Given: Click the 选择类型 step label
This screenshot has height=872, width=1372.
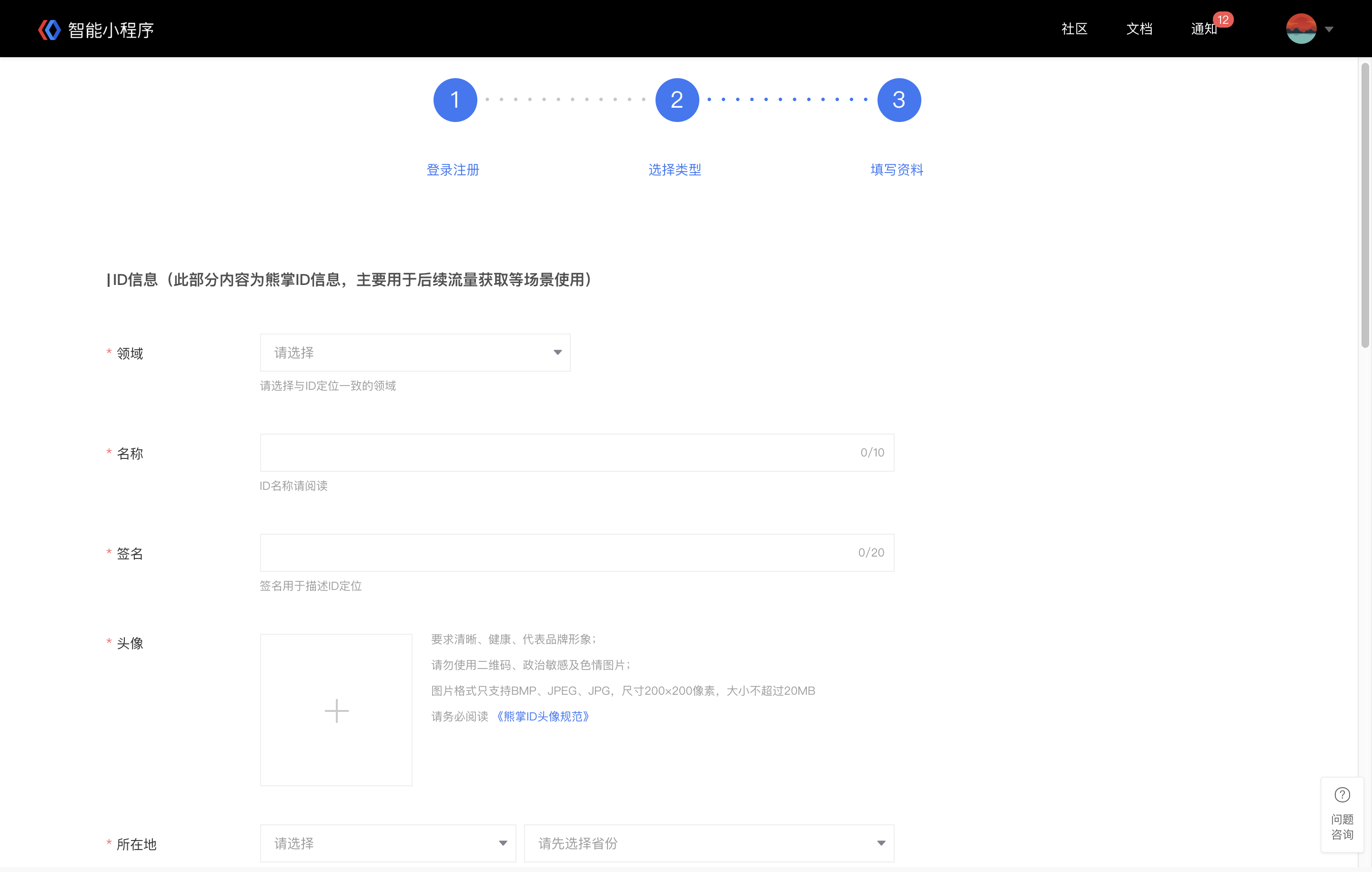Looking at the screenshot, I should point(675,169).
